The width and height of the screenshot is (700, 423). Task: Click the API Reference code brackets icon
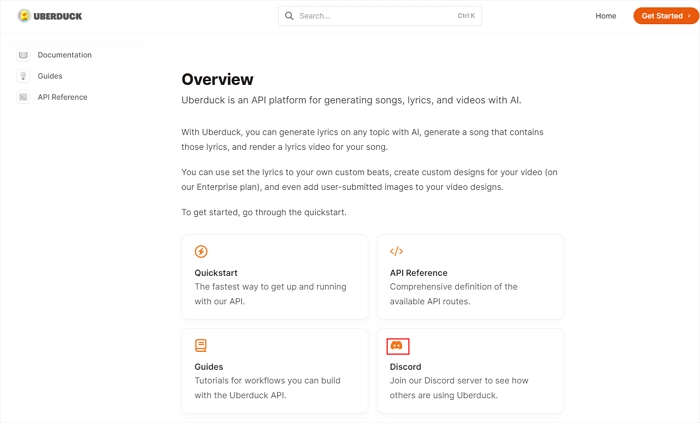tap(396, 252)
